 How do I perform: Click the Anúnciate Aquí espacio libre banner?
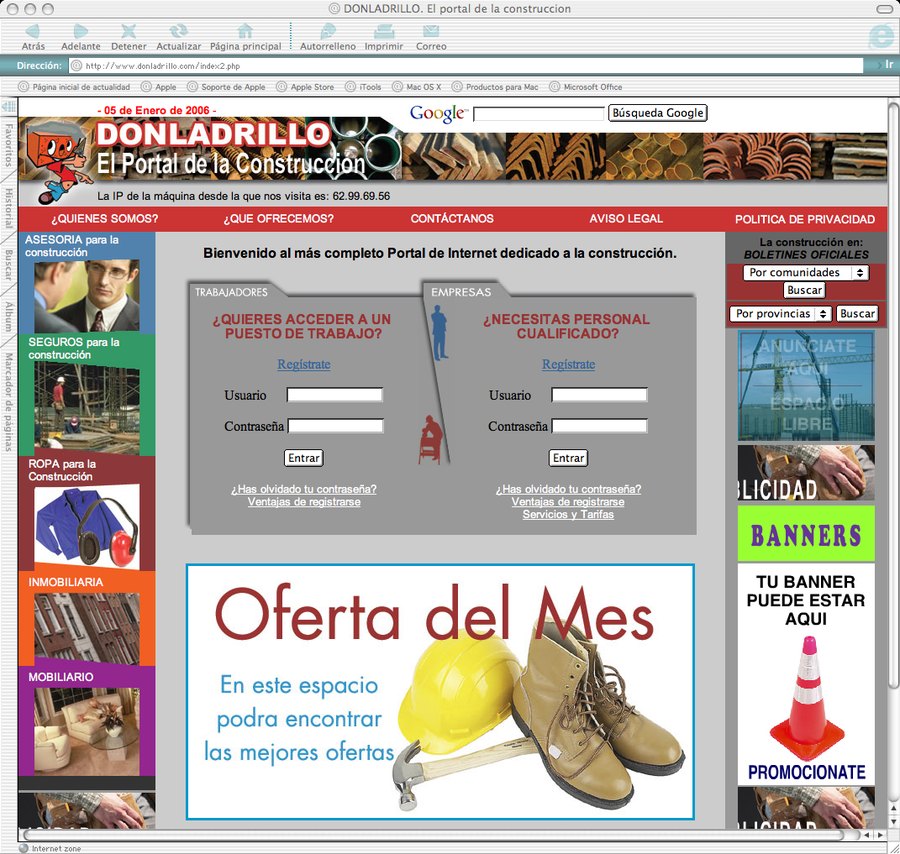coord(806,385)
